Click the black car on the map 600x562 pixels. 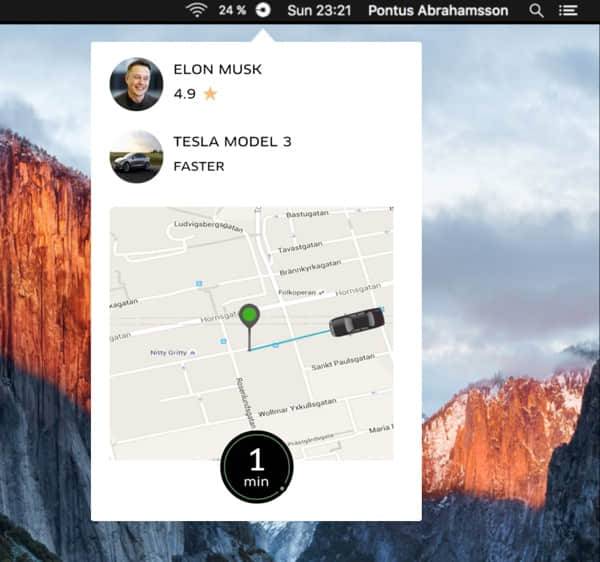(357, 322)
